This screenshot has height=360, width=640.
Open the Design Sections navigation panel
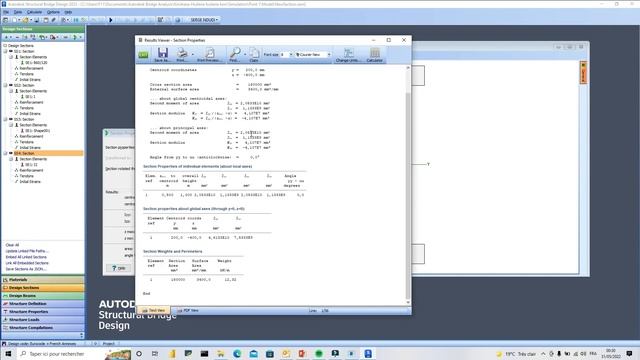42,288
